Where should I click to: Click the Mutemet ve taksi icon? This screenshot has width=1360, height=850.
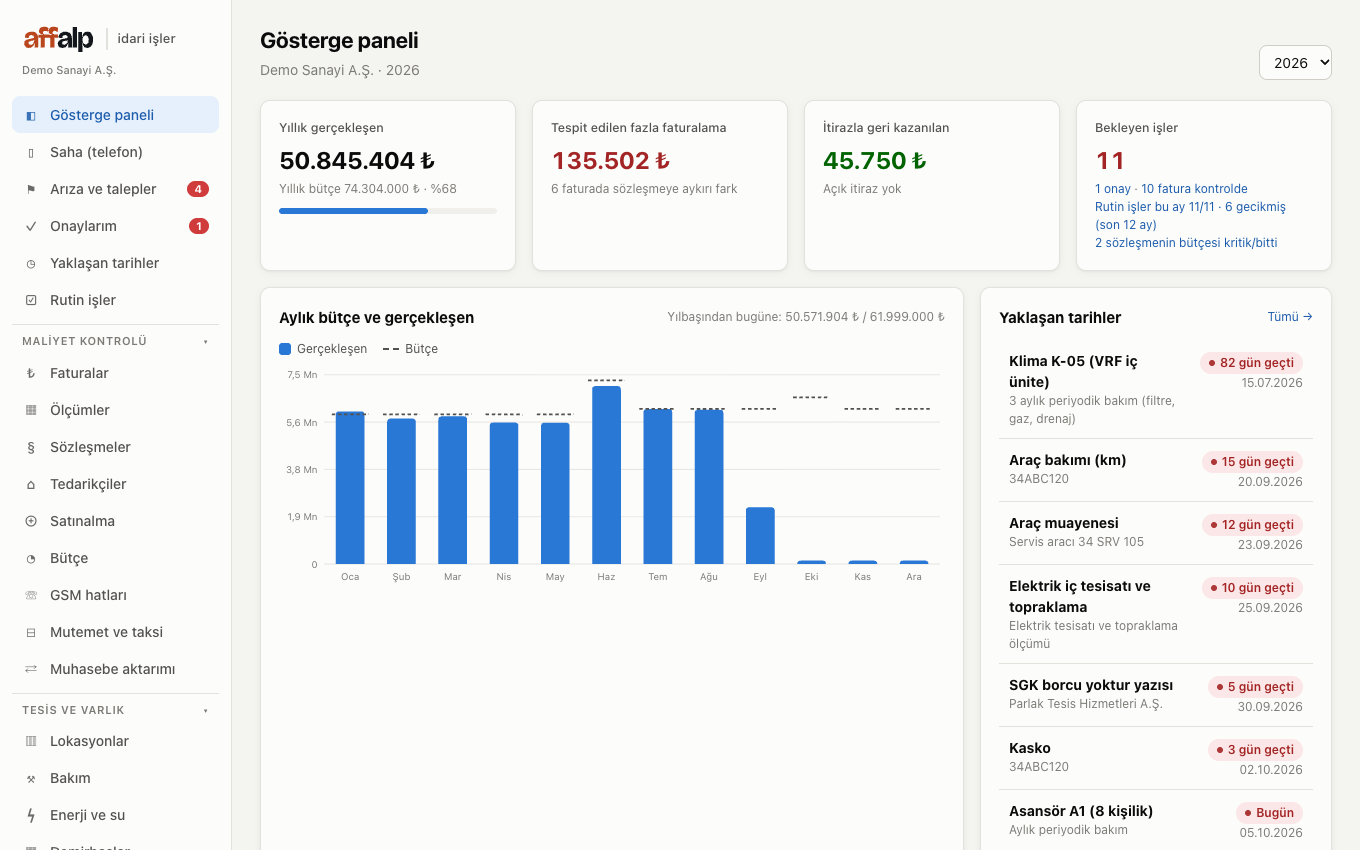point(30,632)
